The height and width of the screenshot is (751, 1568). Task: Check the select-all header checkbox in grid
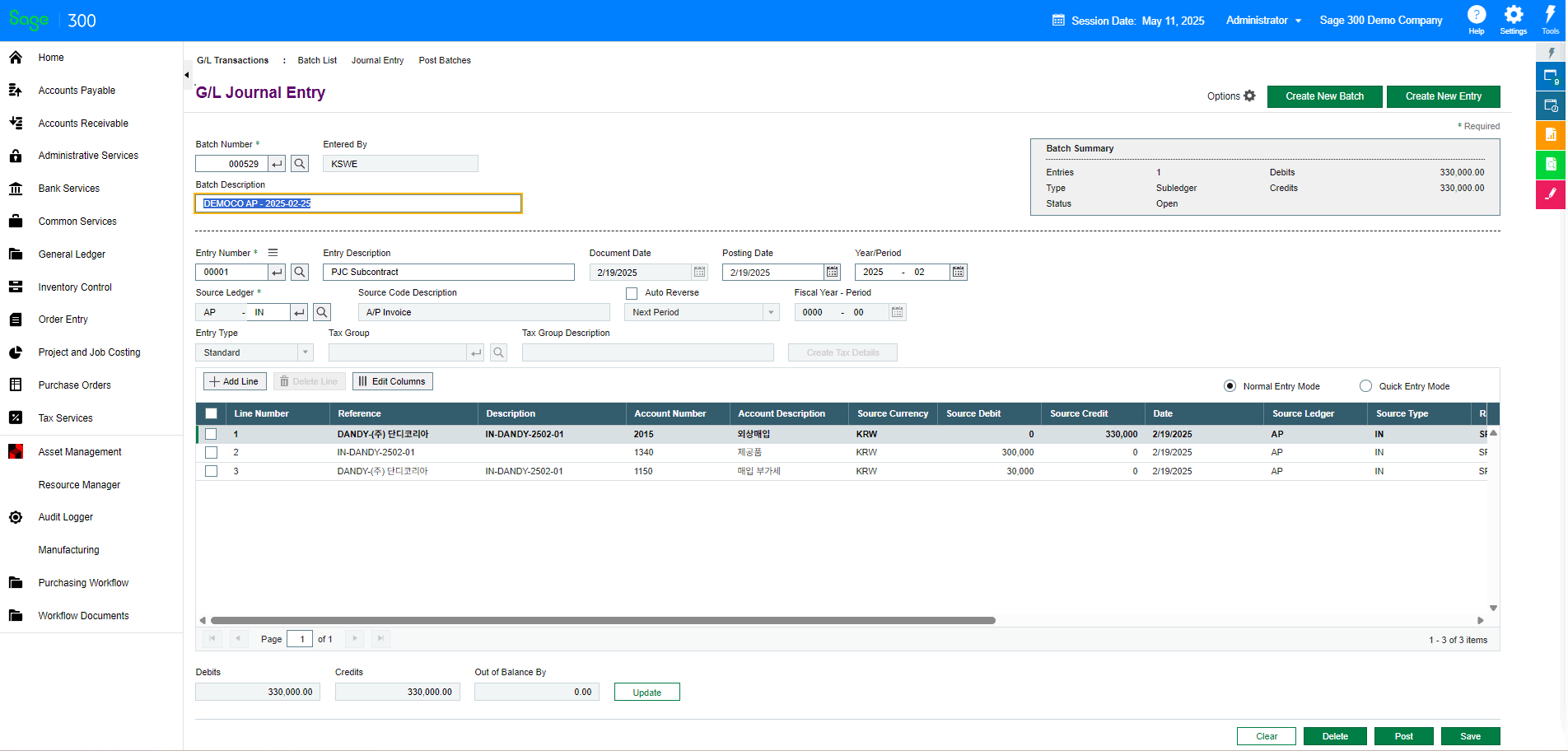[x=212, y=413]
